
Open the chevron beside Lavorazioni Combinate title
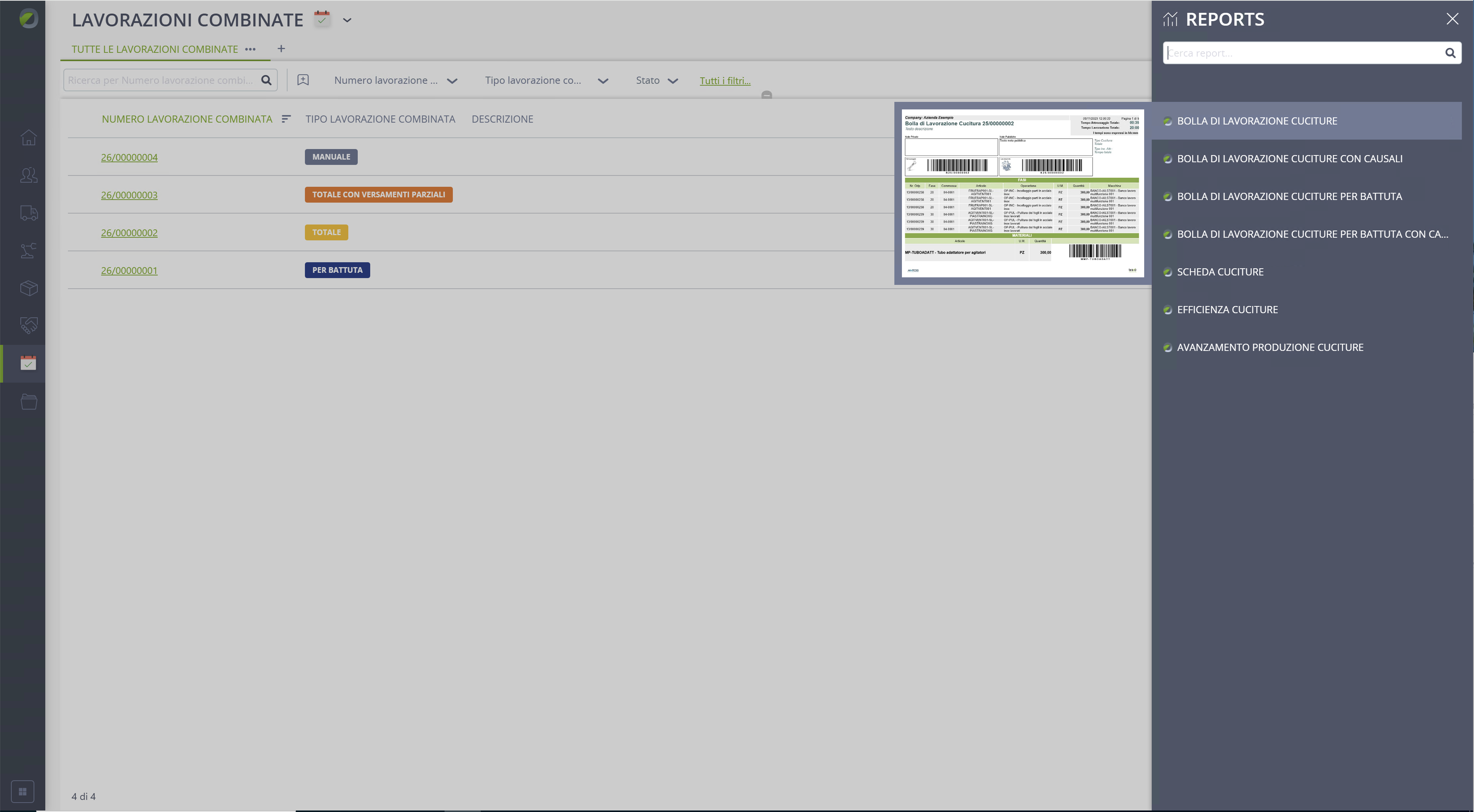tap(347, 20)
